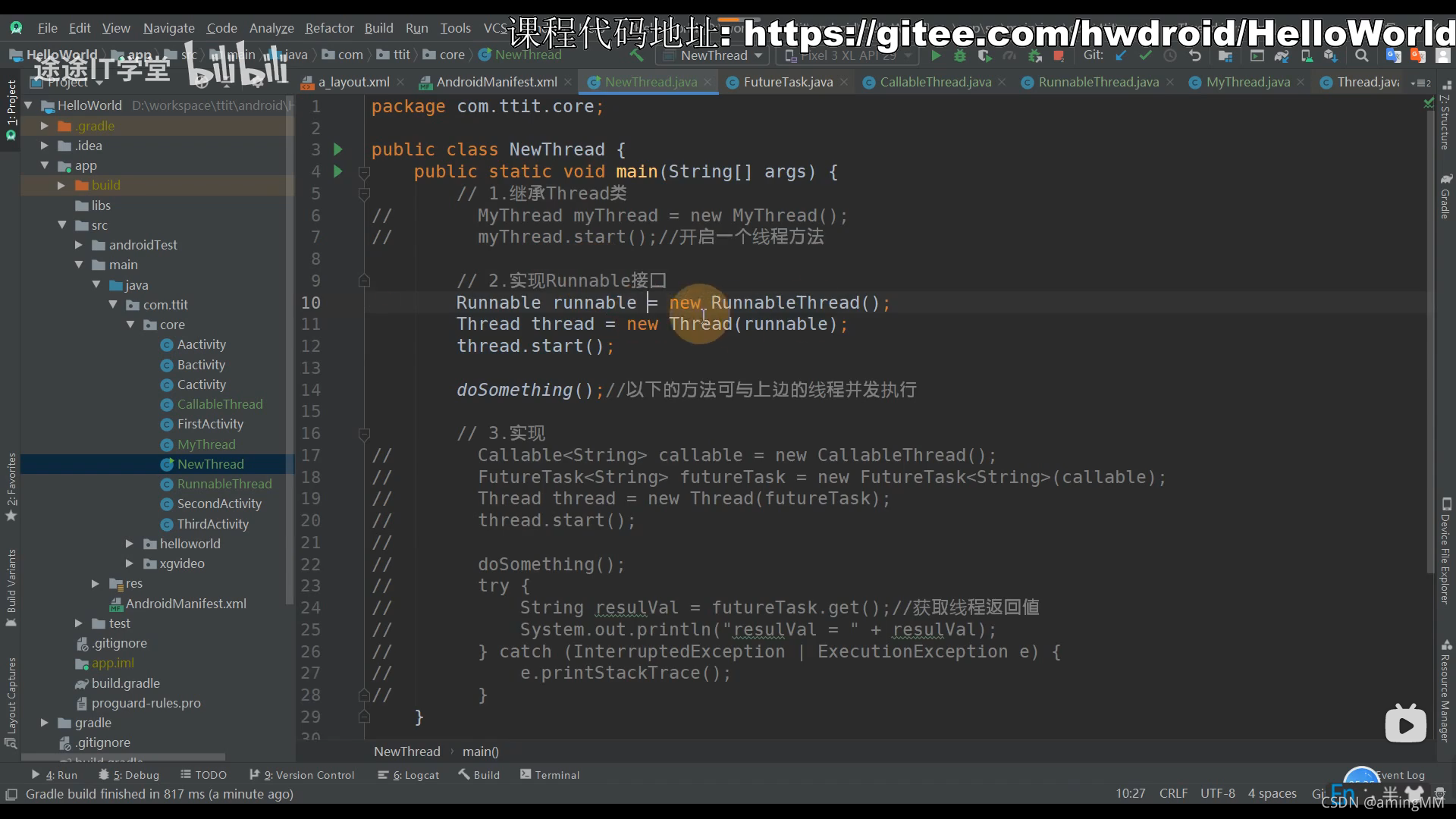
Task: Open NewThread run configuration dropdown
Action: (x=714, y=55)
